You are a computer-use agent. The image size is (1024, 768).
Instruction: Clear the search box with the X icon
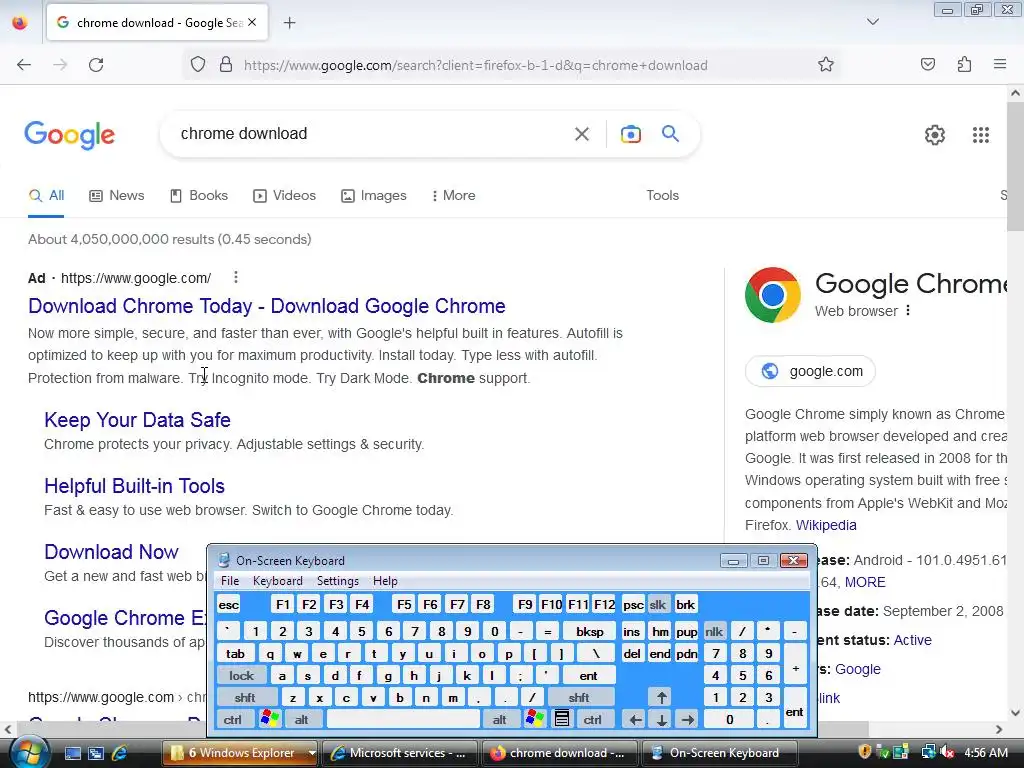point(582,134)
